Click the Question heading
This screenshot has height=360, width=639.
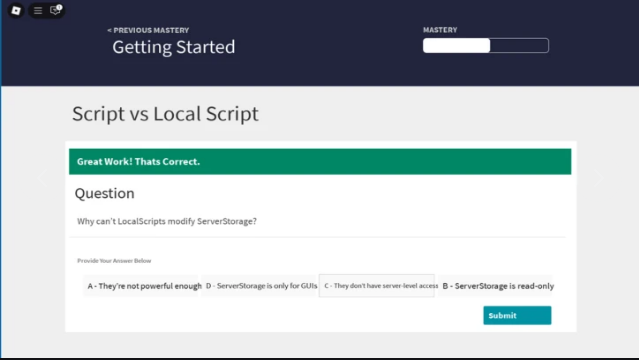104,193
